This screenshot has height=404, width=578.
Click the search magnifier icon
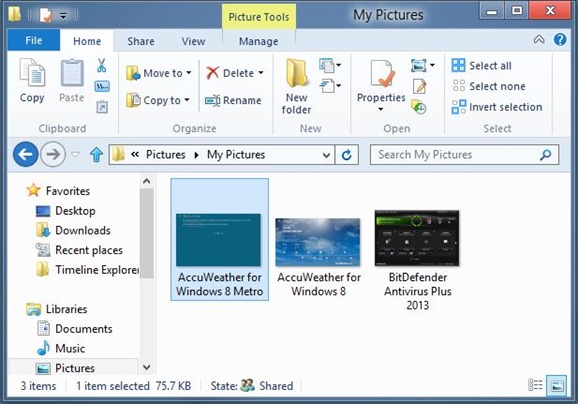(x=546, y=155)
